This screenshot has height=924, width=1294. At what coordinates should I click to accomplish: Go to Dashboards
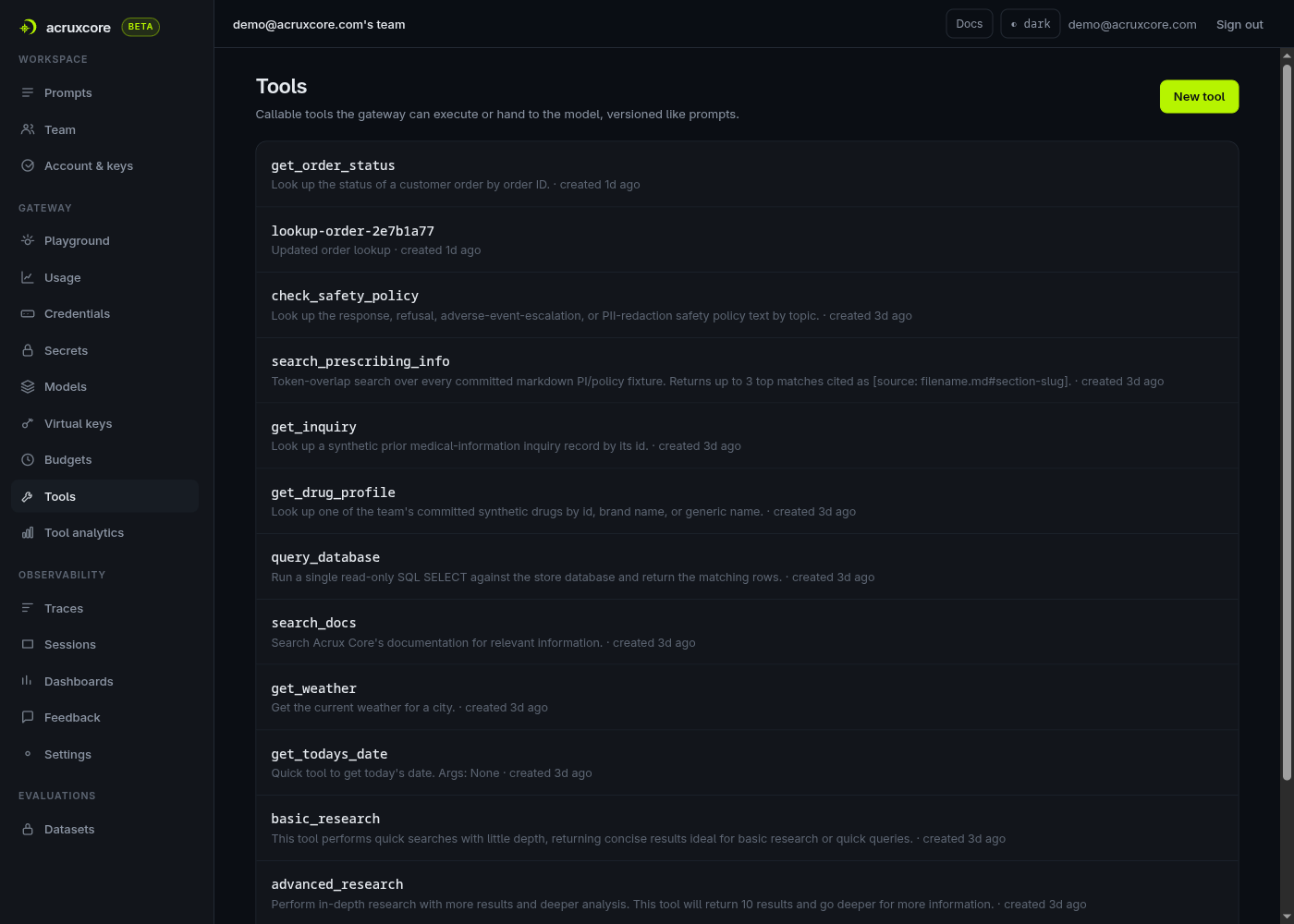pyautogui.click(x=104, y=681)
